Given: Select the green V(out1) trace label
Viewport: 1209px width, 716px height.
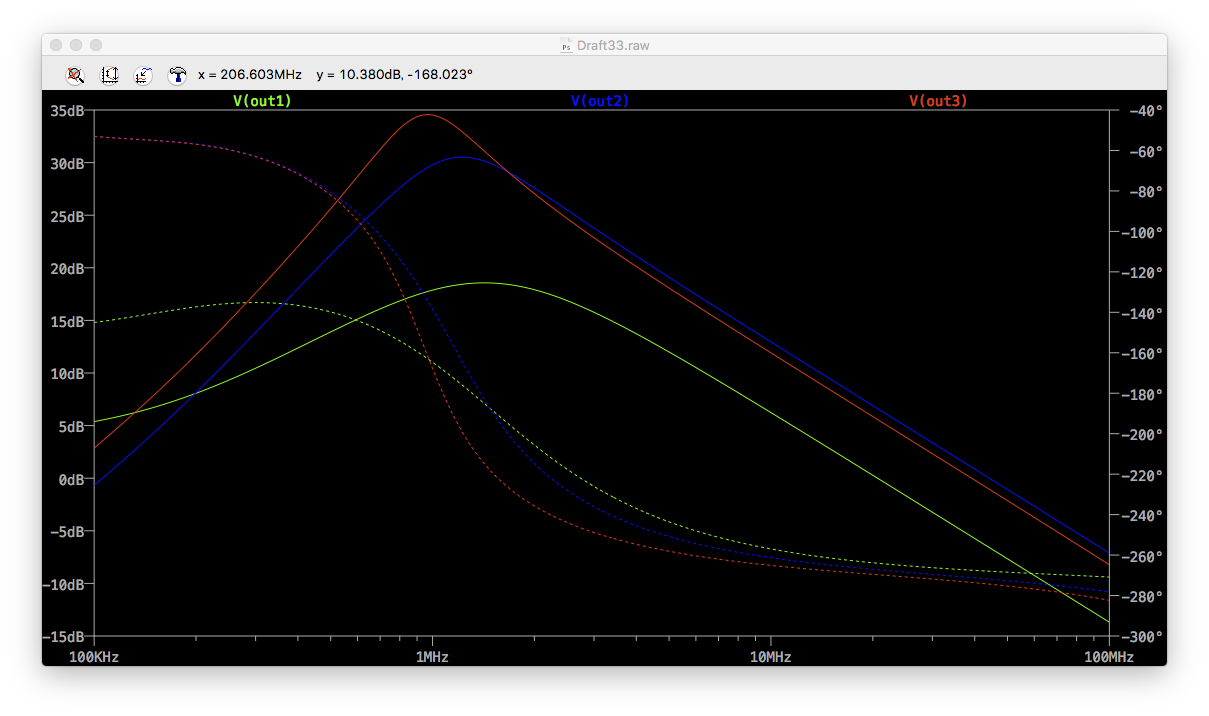Looking at the screenshot, I should tap(262, 101).
